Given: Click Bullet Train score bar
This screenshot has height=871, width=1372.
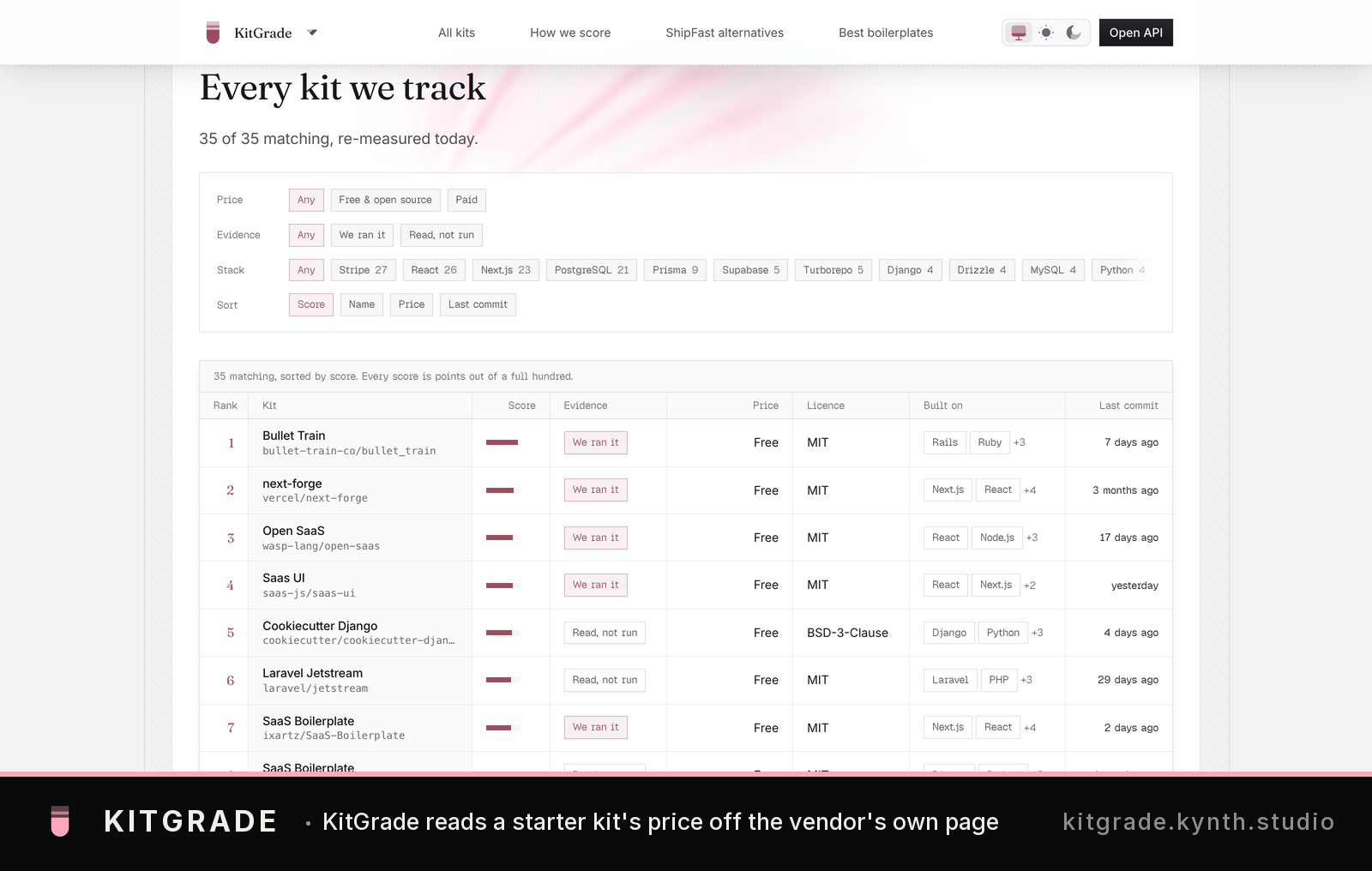Looking at the screenshot, I should [x=503, y=442].
